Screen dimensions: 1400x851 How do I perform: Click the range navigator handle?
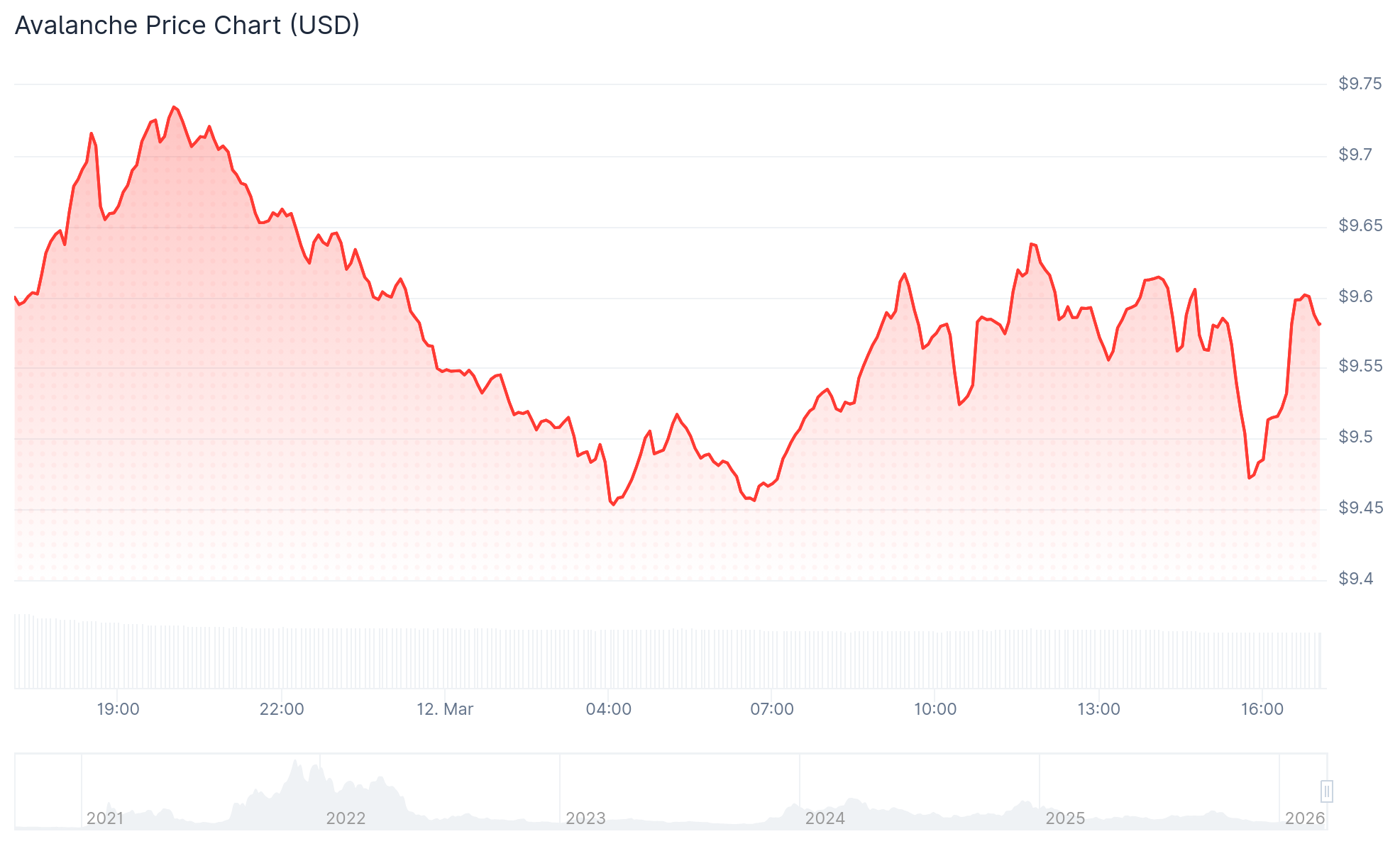tap(1326, 791)
